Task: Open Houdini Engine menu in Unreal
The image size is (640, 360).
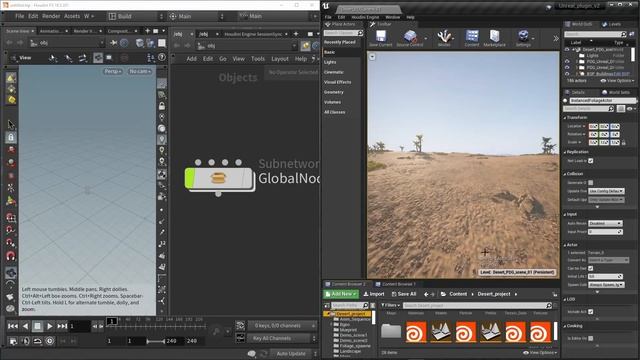Action: click(365, 17)
